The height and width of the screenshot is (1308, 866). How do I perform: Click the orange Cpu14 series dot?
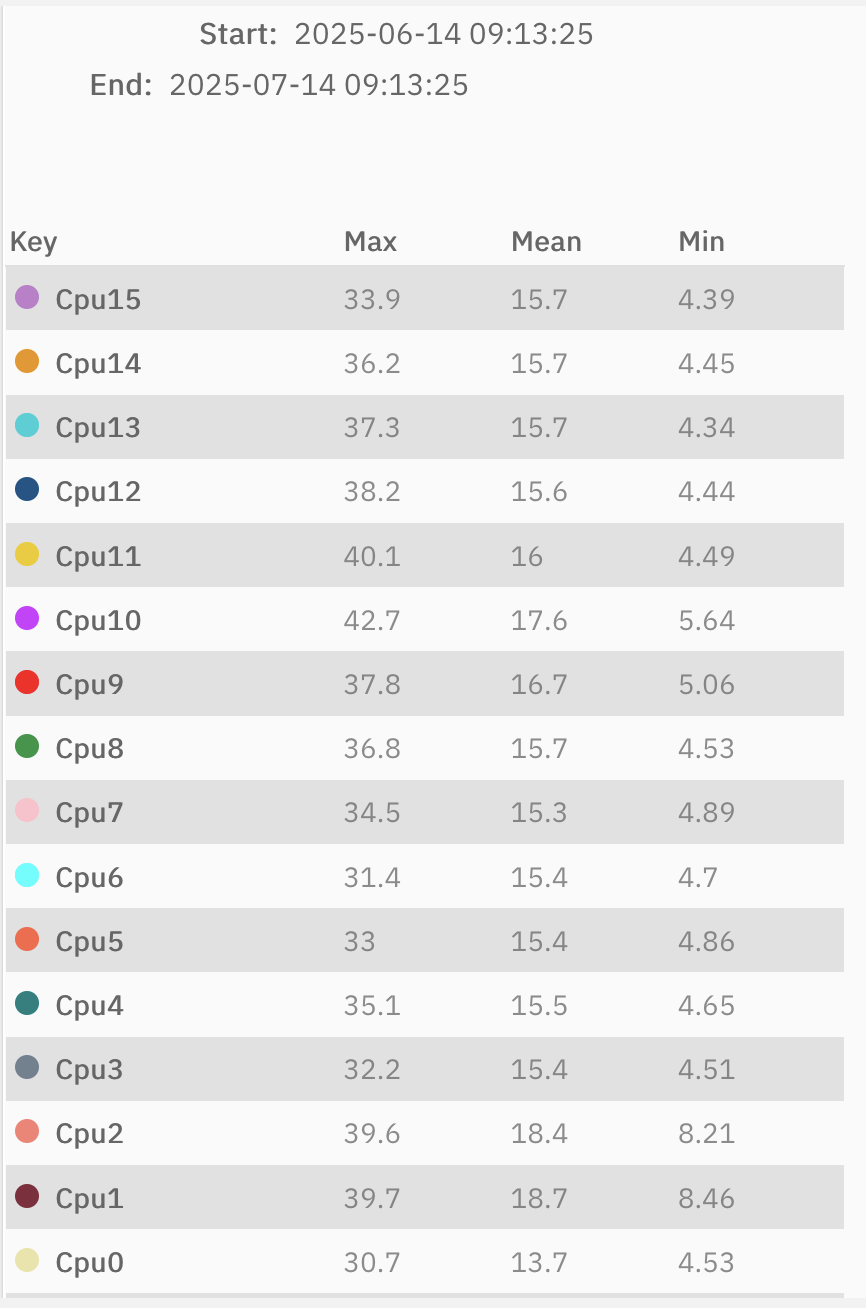tap(27, 361)
